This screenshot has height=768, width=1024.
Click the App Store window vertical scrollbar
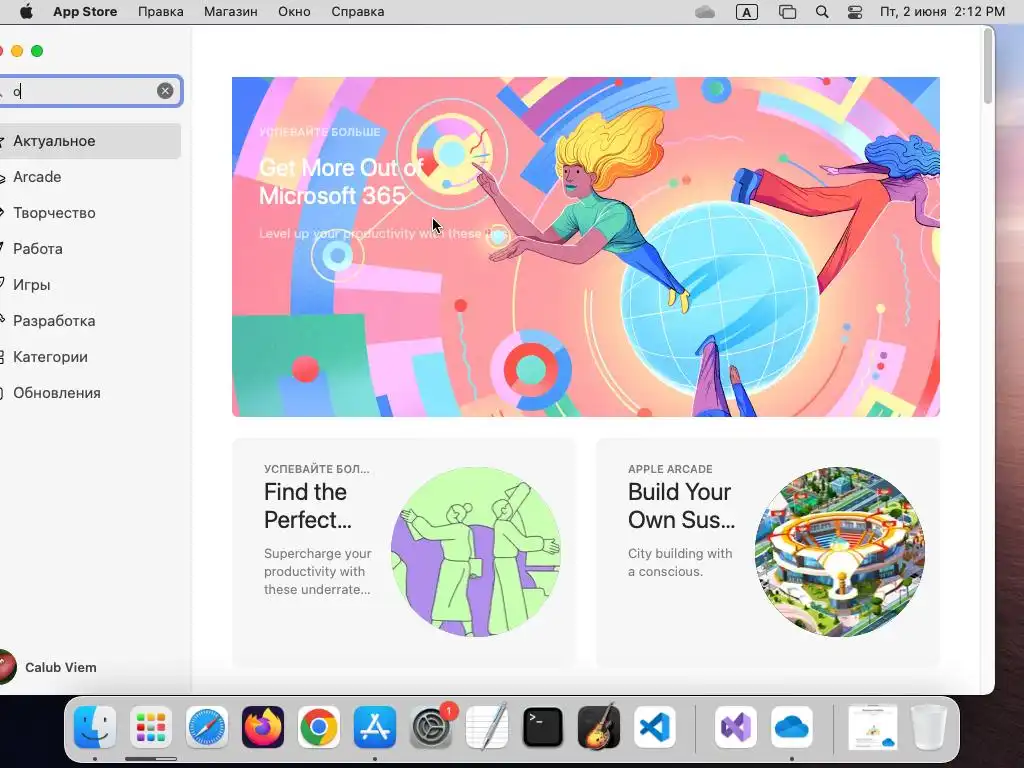point(987,65)
